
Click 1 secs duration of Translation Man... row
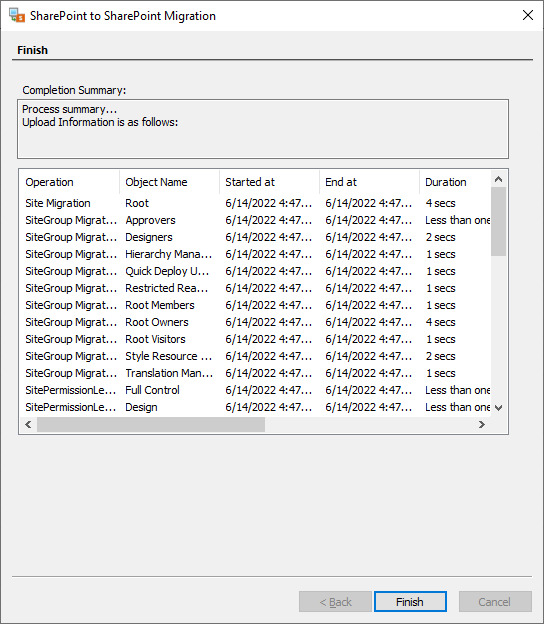pos(440,373)
